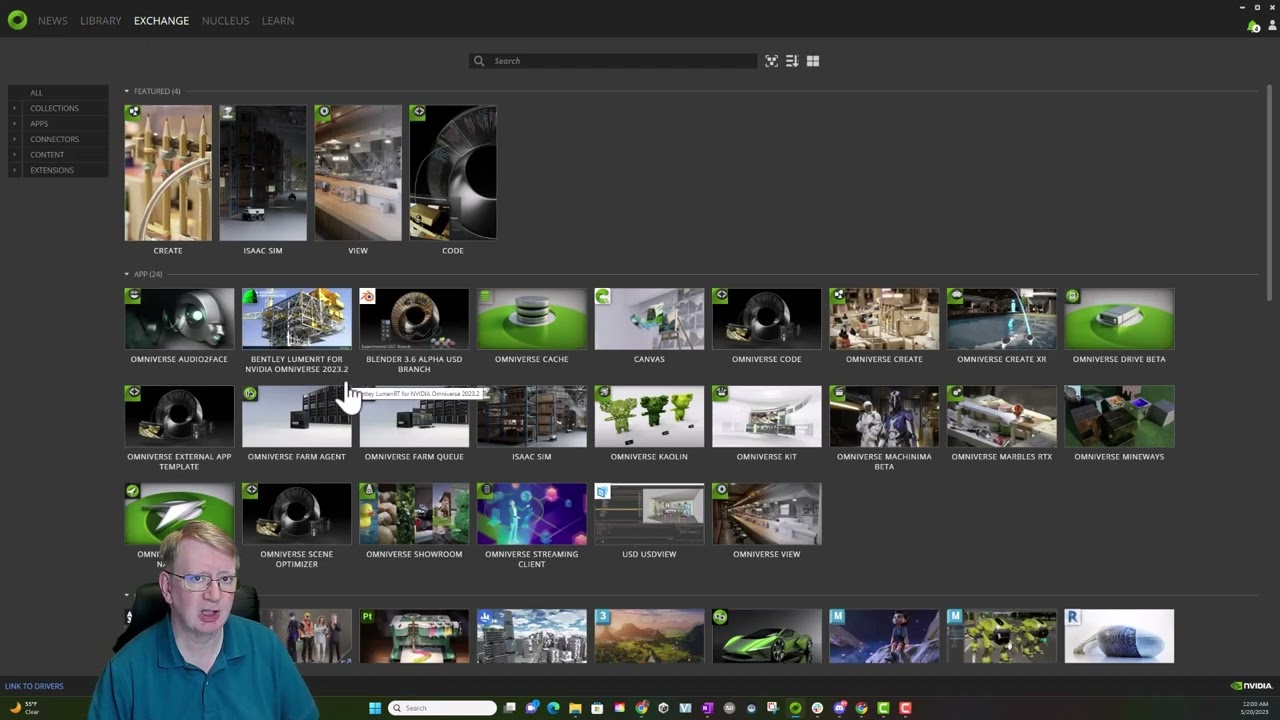Click the Link to Drivers link
The height and width of the screenshot is (720, 1280).
(x=34, y=686)
